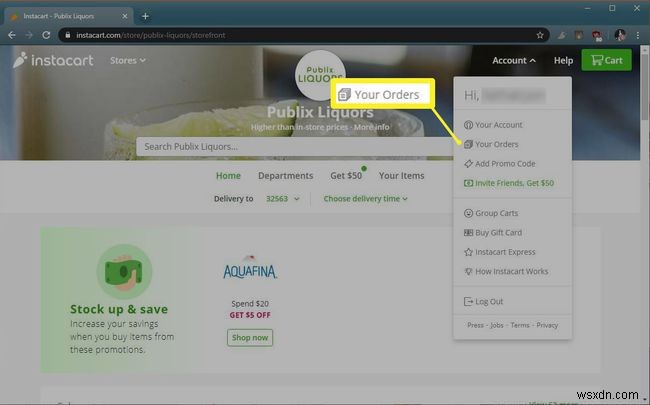Image resolution: width=650 pixels, height=405 pixels.
Task: Switch to the Departments tab
Action: tap(286, 176)
